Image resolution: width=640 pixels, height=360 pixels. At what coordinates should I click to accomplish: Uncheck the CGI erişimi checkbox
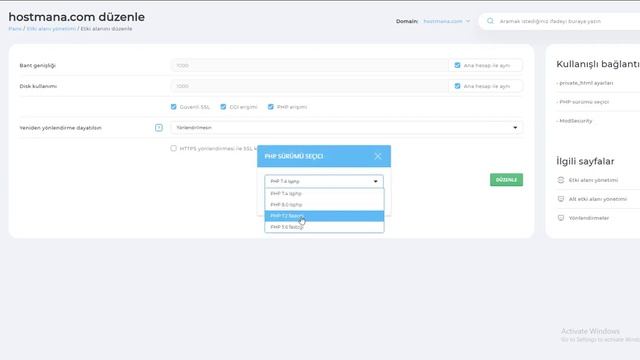click(223, 107)
